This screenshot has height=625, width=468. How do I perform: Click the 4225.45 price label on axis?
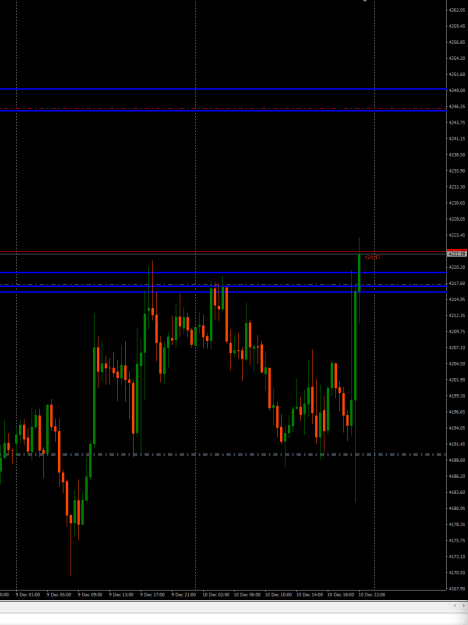457,235
